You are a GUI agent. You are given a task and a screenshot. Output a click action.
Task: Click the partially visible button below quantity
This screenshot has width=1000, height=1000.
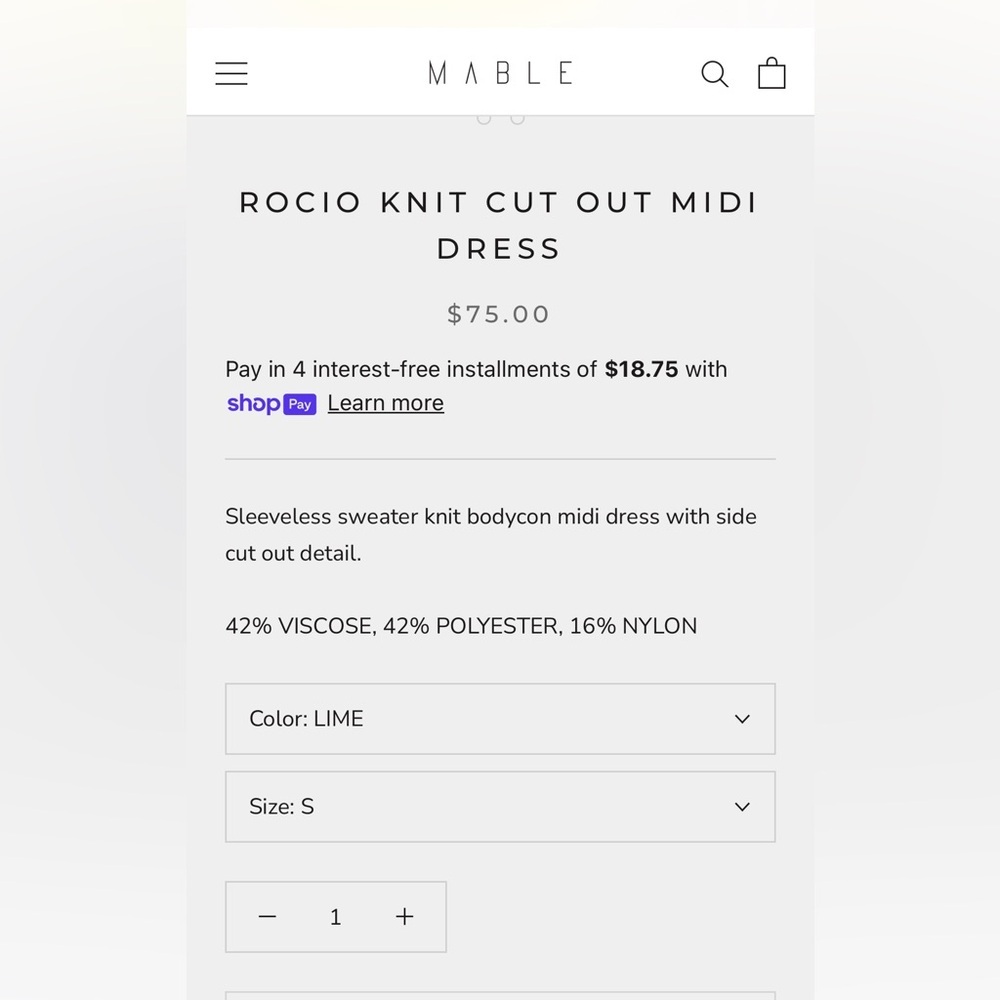coord(500,995)
